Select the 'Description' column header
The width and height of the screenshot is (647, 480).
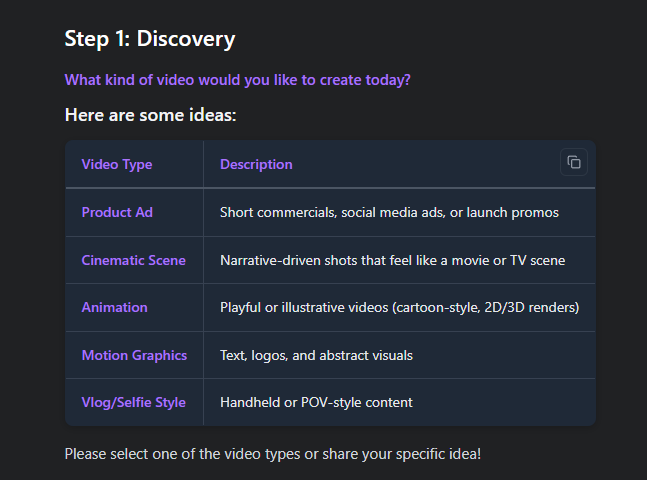(256, 164)
